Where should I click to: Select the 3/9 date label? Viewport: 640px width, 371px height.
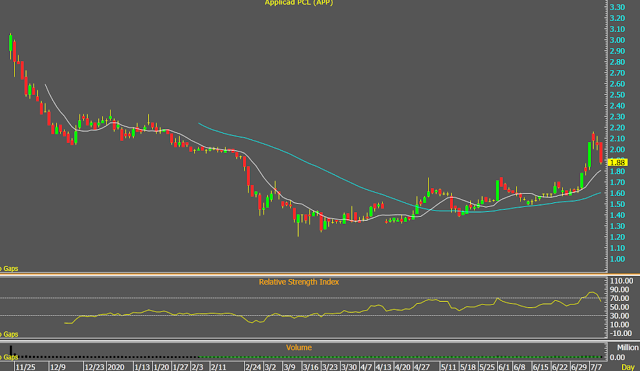tap(289, 367)
